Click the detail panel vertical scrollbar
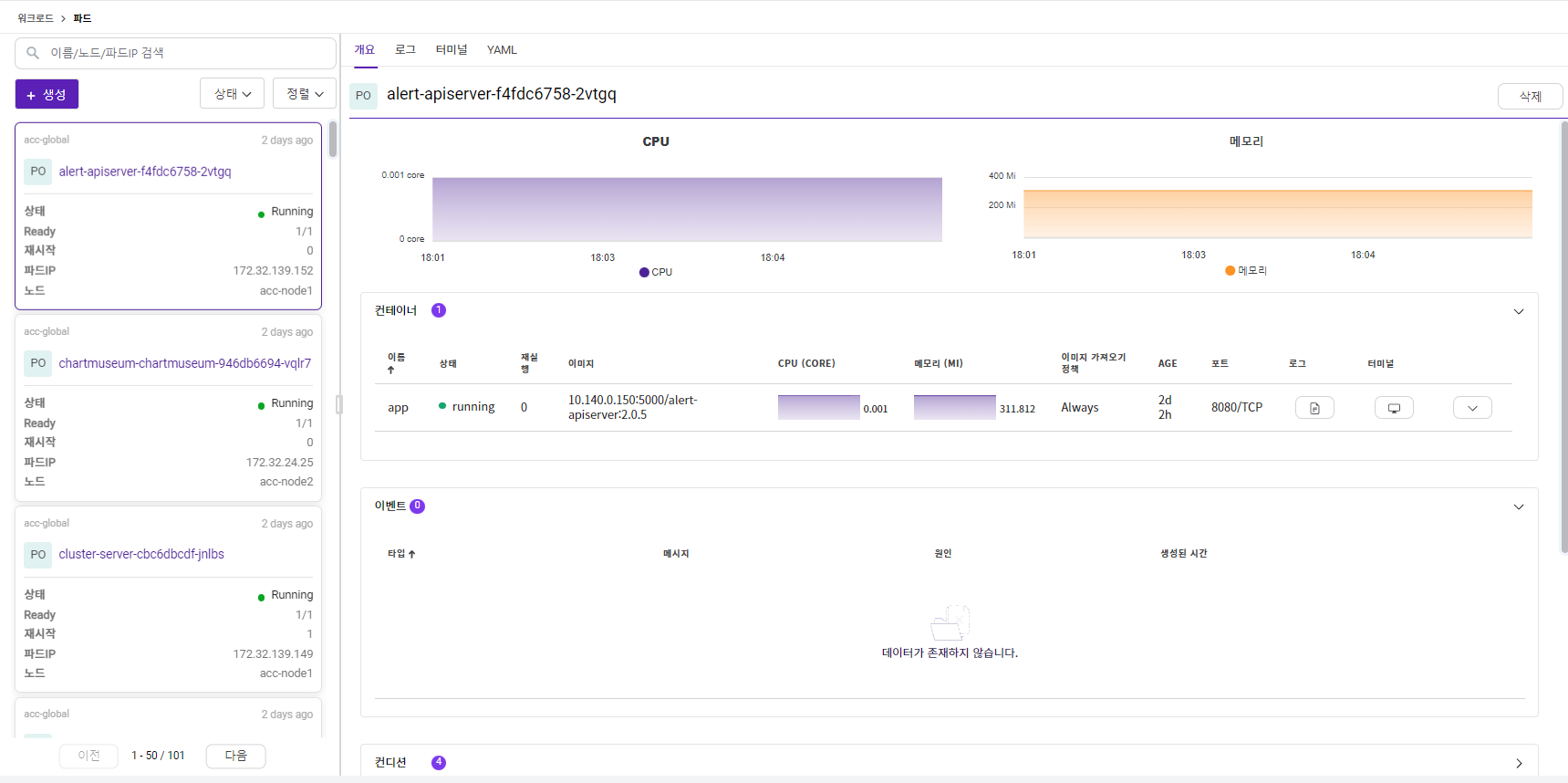 point(1563,338)
